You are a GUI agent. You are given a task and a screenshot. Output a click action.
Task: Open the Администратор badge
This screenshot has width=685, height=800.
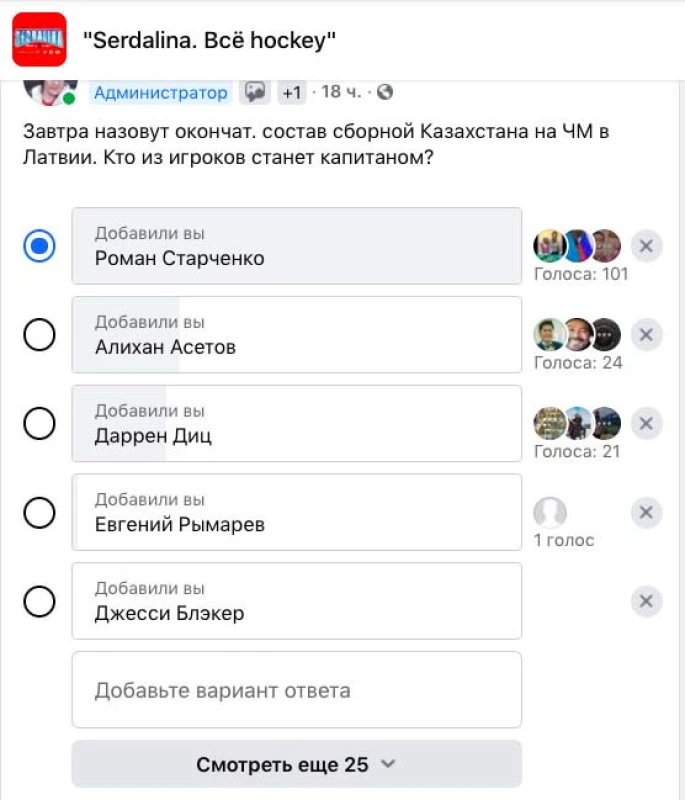[160, 93]
